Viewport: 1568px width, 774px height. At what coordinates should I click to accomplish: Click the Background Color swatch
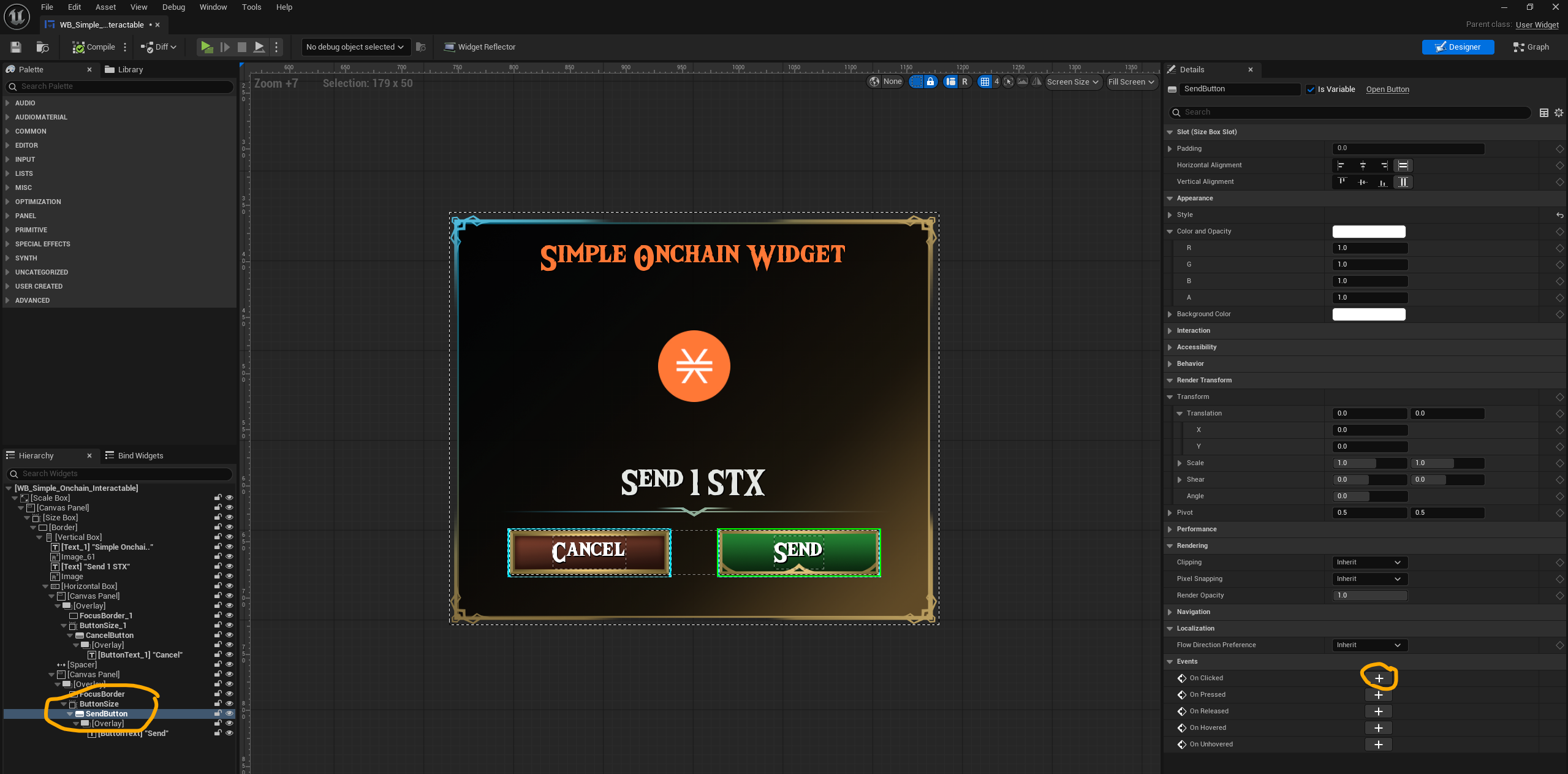pos(1368,314)
